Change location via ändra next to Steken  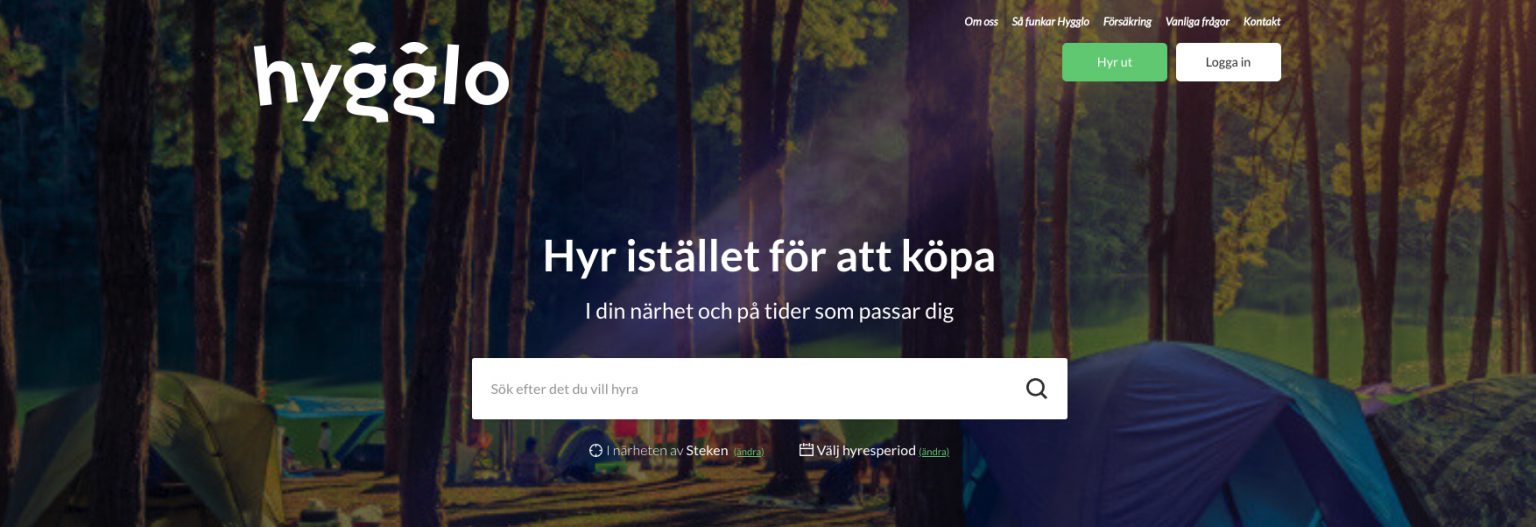[748, 452]
